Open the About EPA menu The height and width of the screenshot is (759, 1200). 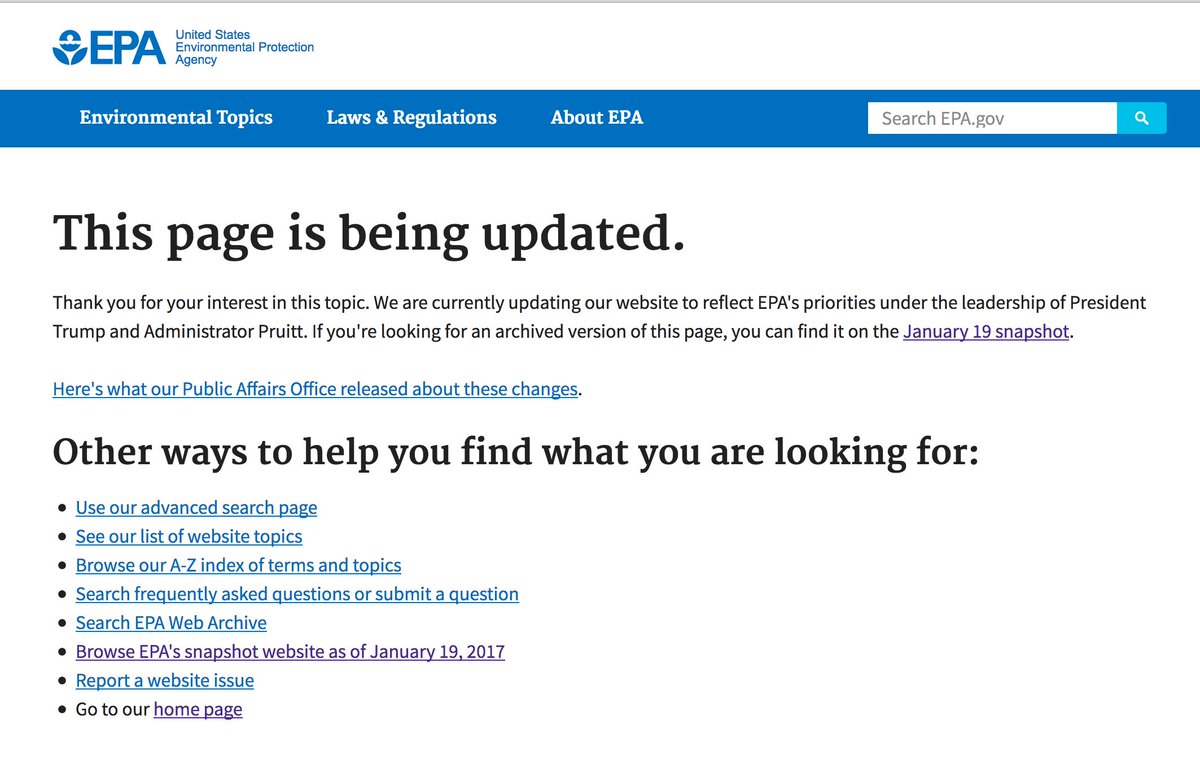pos(597,117)
